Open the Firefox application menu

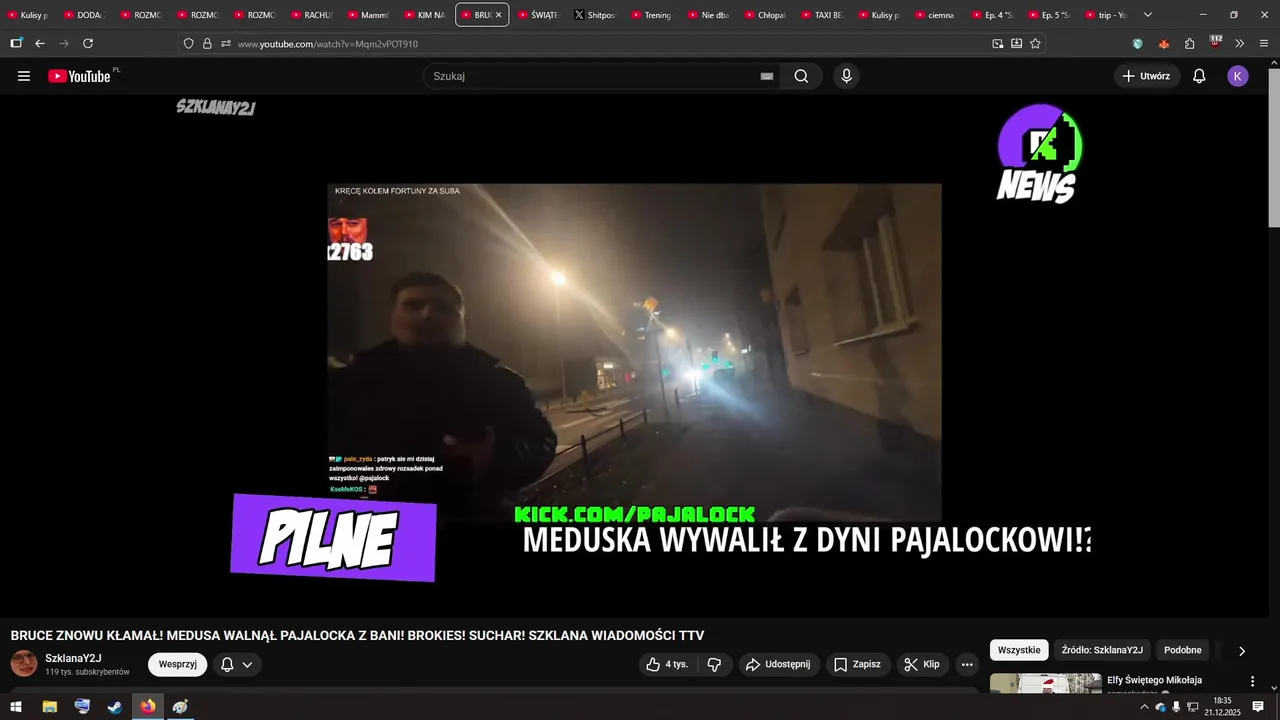tap(1265, 44)
